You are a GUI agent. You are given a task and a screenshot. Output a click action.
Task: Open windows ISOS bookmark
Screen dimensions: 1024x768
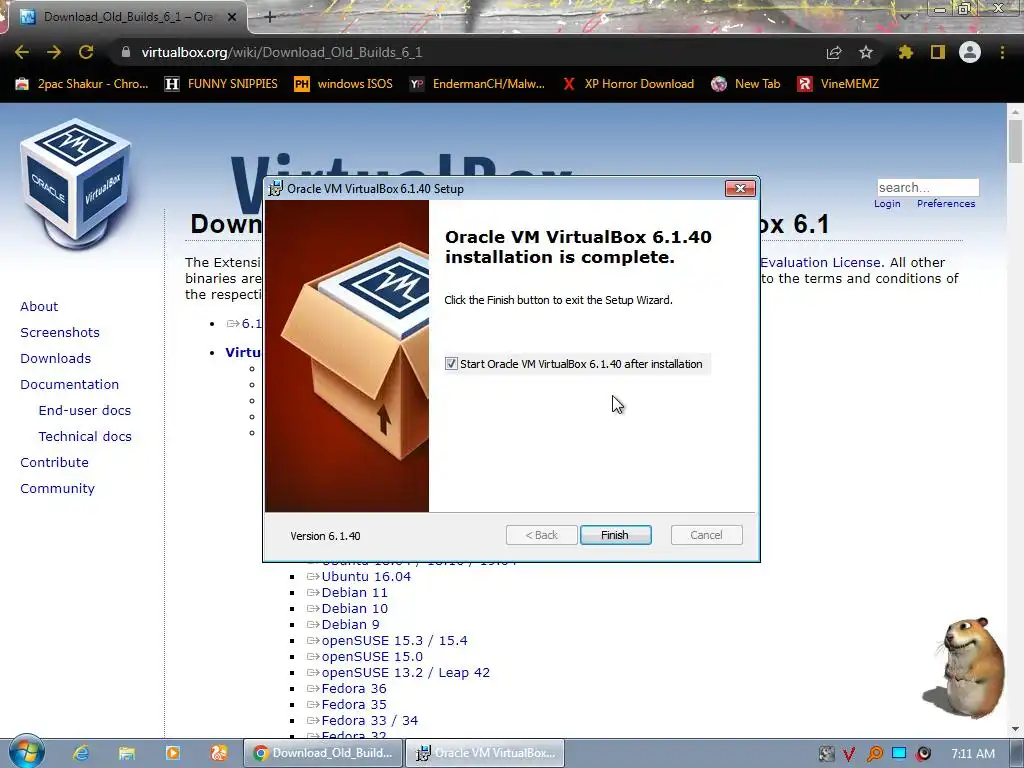tap(344, 84)
